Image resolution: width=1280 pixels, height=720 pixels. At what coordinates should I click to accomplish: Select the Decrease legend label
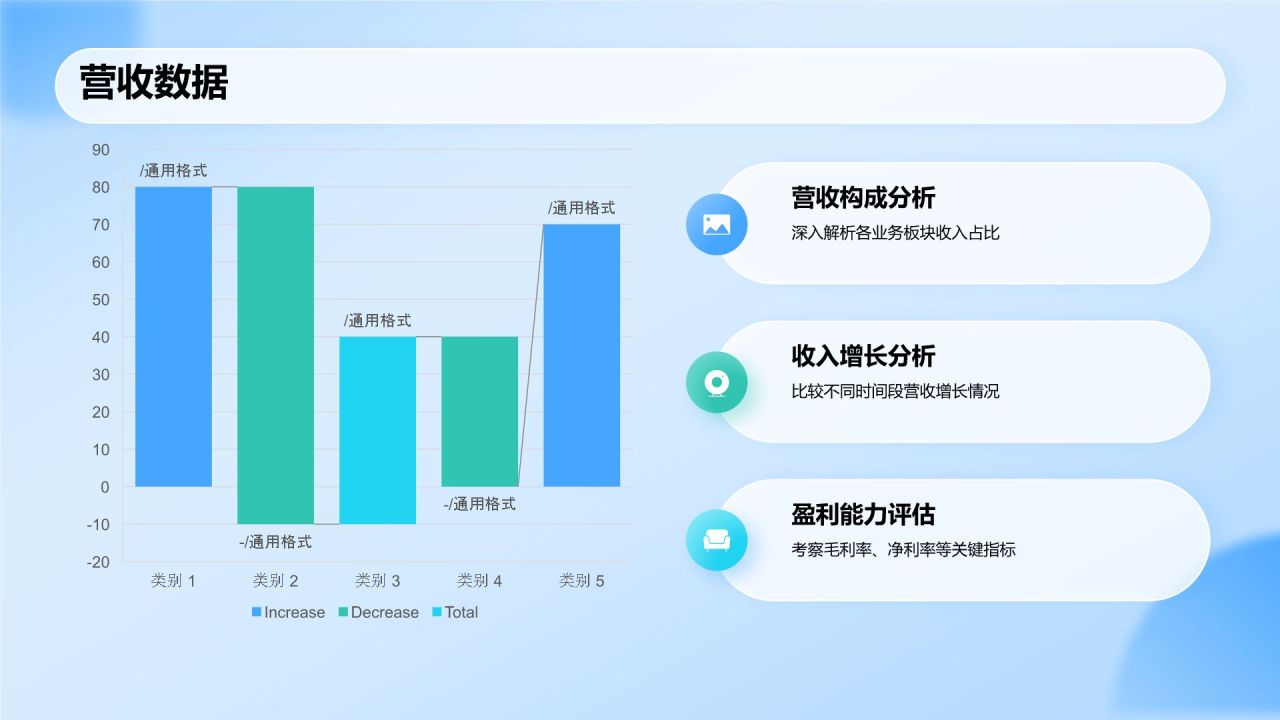pyautogui.click(x=384, y=612)
